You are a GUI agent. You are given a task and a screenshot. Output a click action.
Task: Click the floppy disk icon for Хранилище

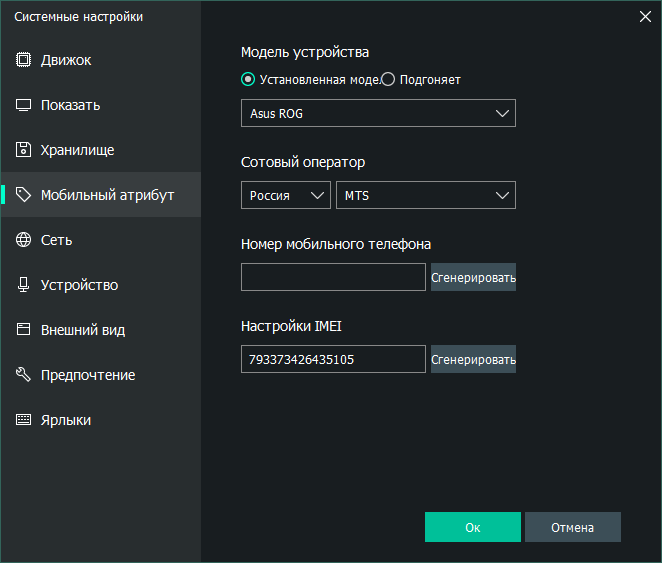coord(23,150)
